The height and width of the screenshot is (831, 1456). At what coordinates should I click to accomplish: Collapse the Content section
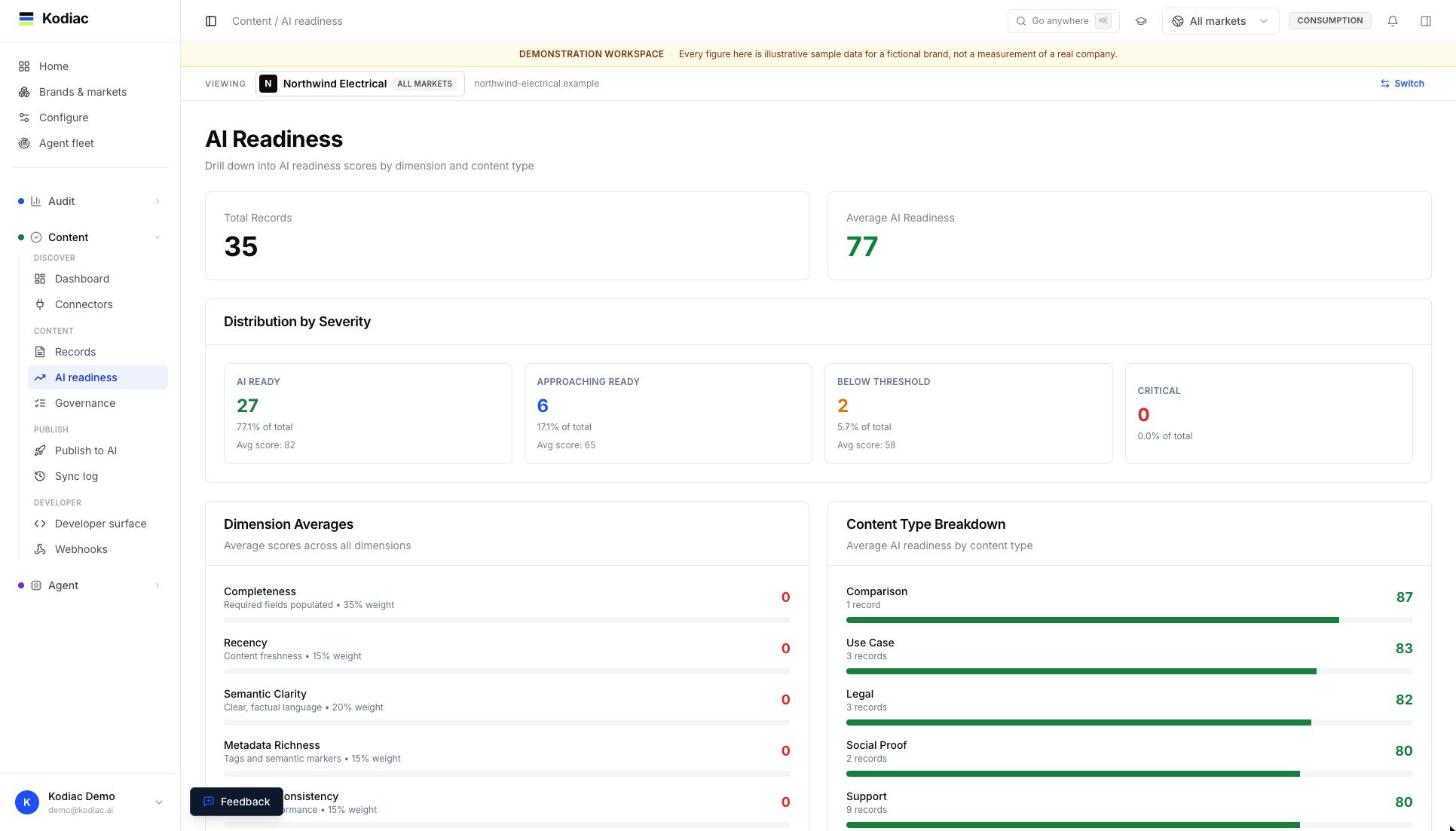(x=90, y=237)
